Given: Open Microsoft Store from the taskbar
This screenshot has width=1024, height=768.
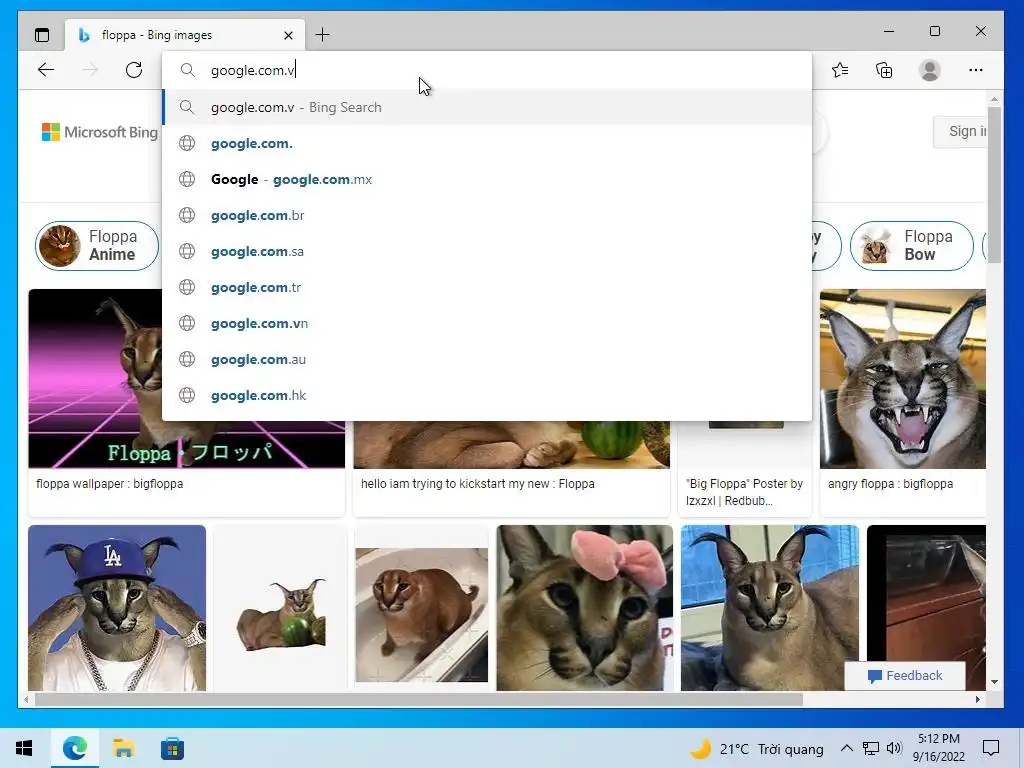Looking at the screenshot, I should pos(172,748).
